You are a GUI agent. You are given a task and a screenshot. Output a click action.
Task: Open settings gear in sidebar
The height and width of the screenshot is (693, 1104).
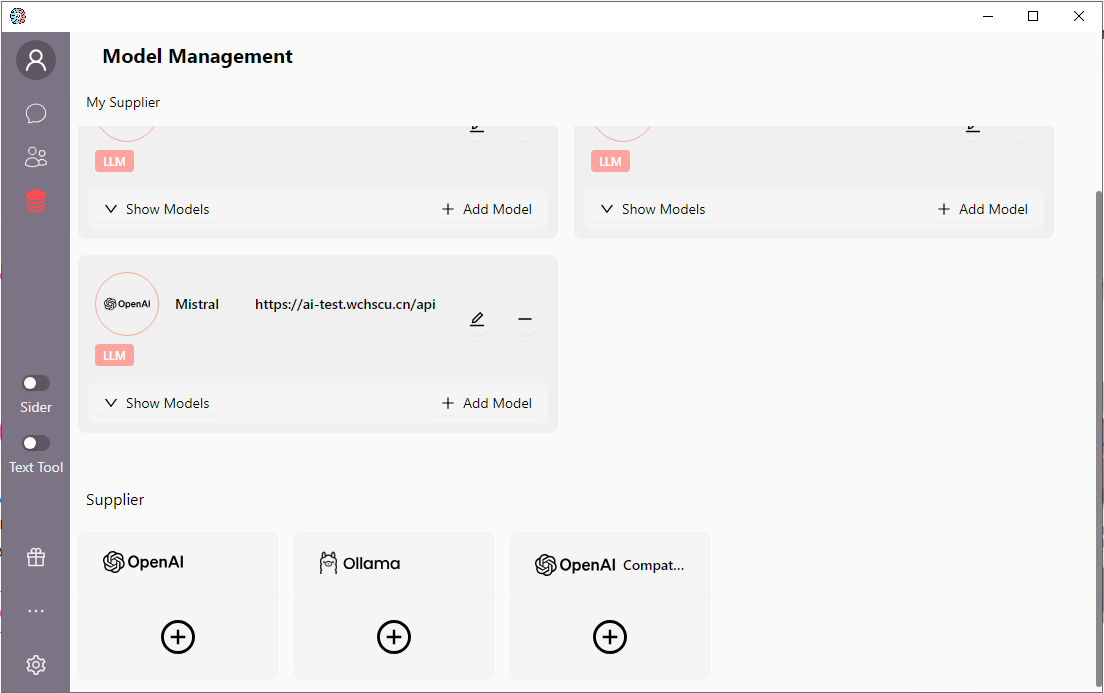pos(36,665)
